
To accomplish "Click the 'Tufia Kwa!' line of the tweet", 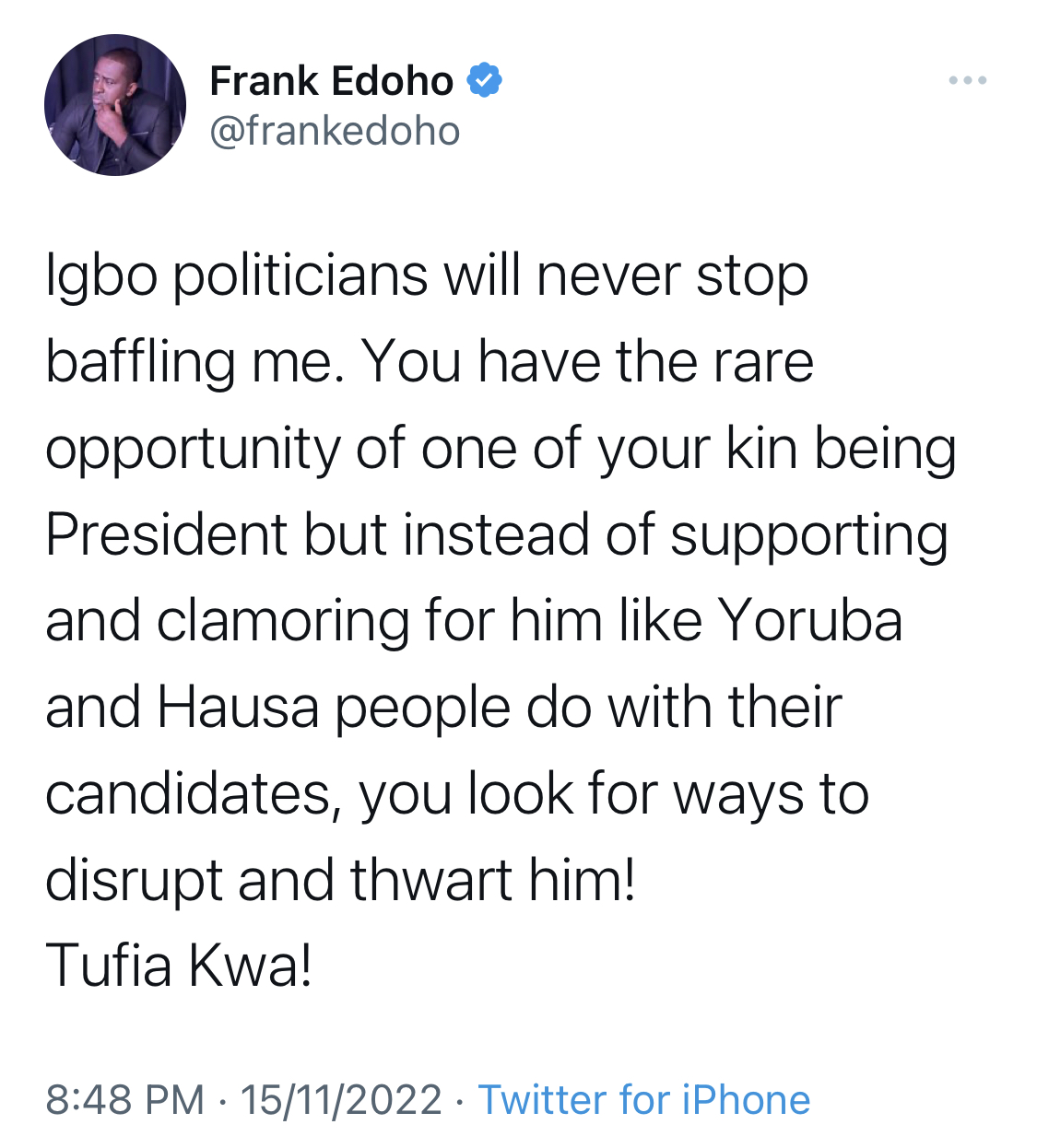I will click(x=179, y=966).
